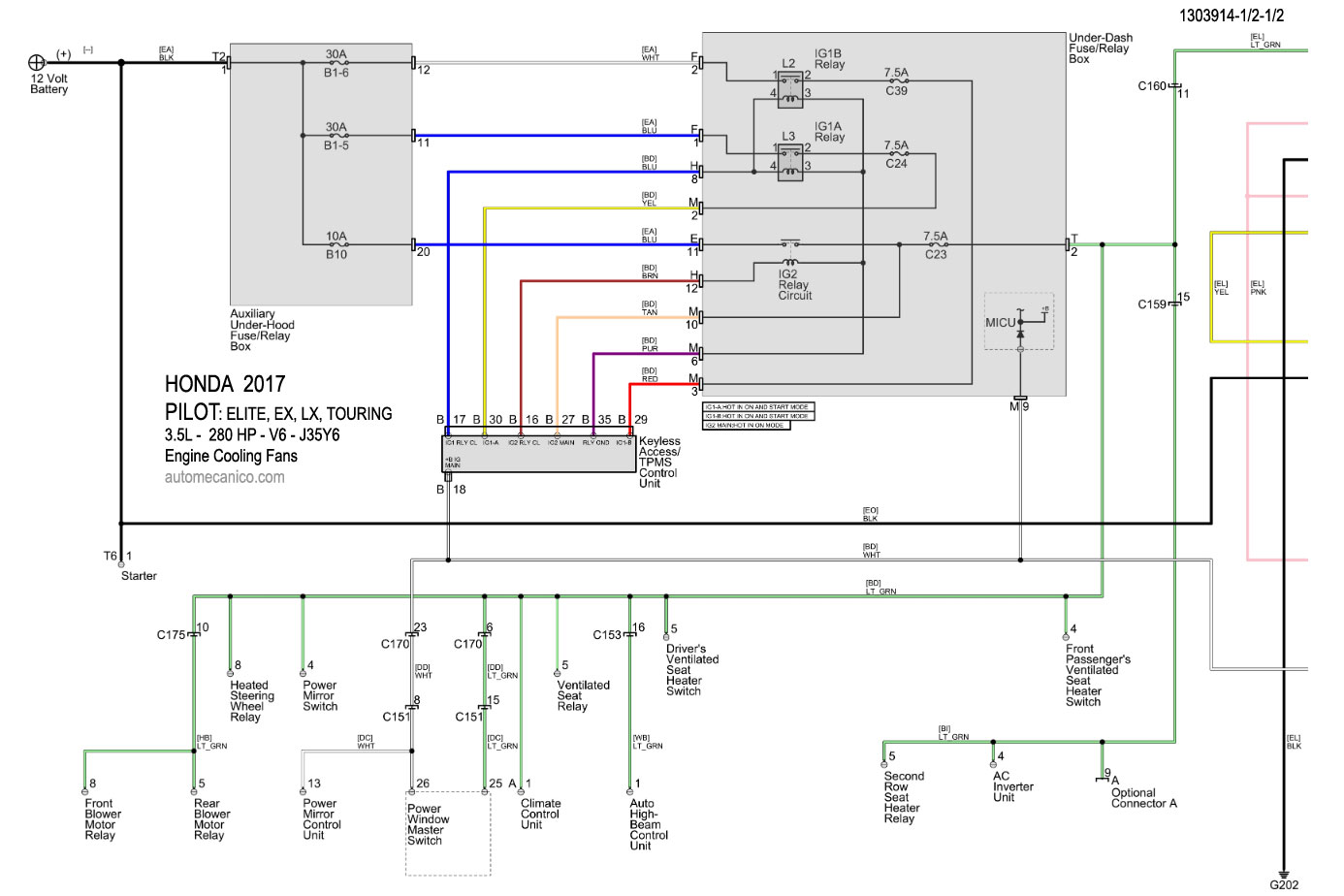Screen dimensions: 1344x896
Task: Click the Auxiliary Under-Hood Fuse/Relay Box label
Action: tap(262, 330)
